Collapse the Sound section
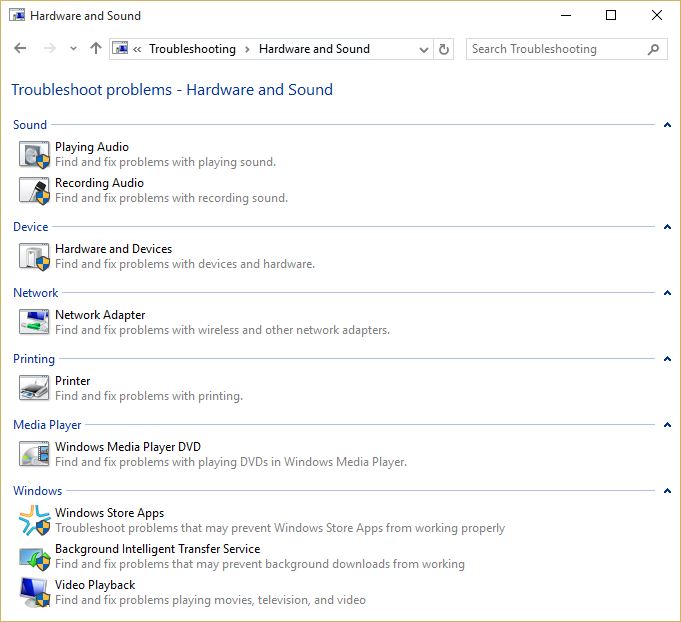Screen dimensions: 681x622 pyautogui.click(x=667, y=125)
